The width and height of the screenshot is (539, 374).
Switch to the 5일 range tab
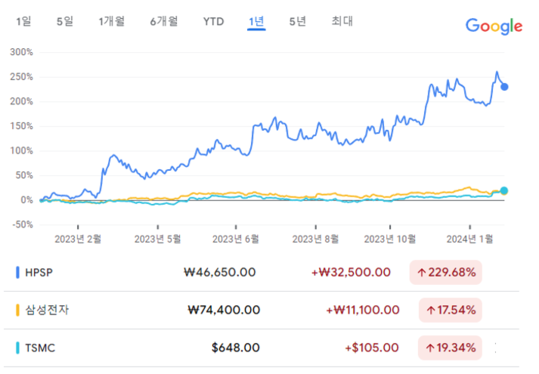coord(65,22)
